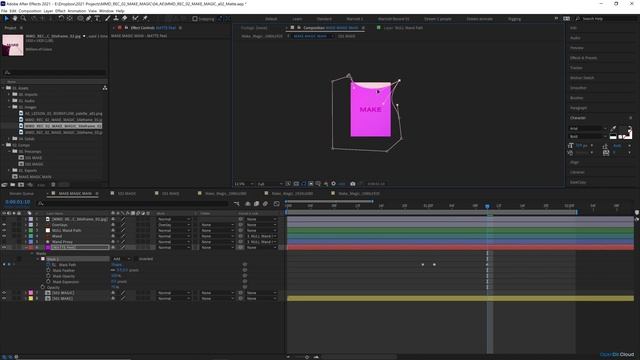Viewport: 640px width, 360px height.
Task: Select the Pen tool
Action: tap(89, 18)
